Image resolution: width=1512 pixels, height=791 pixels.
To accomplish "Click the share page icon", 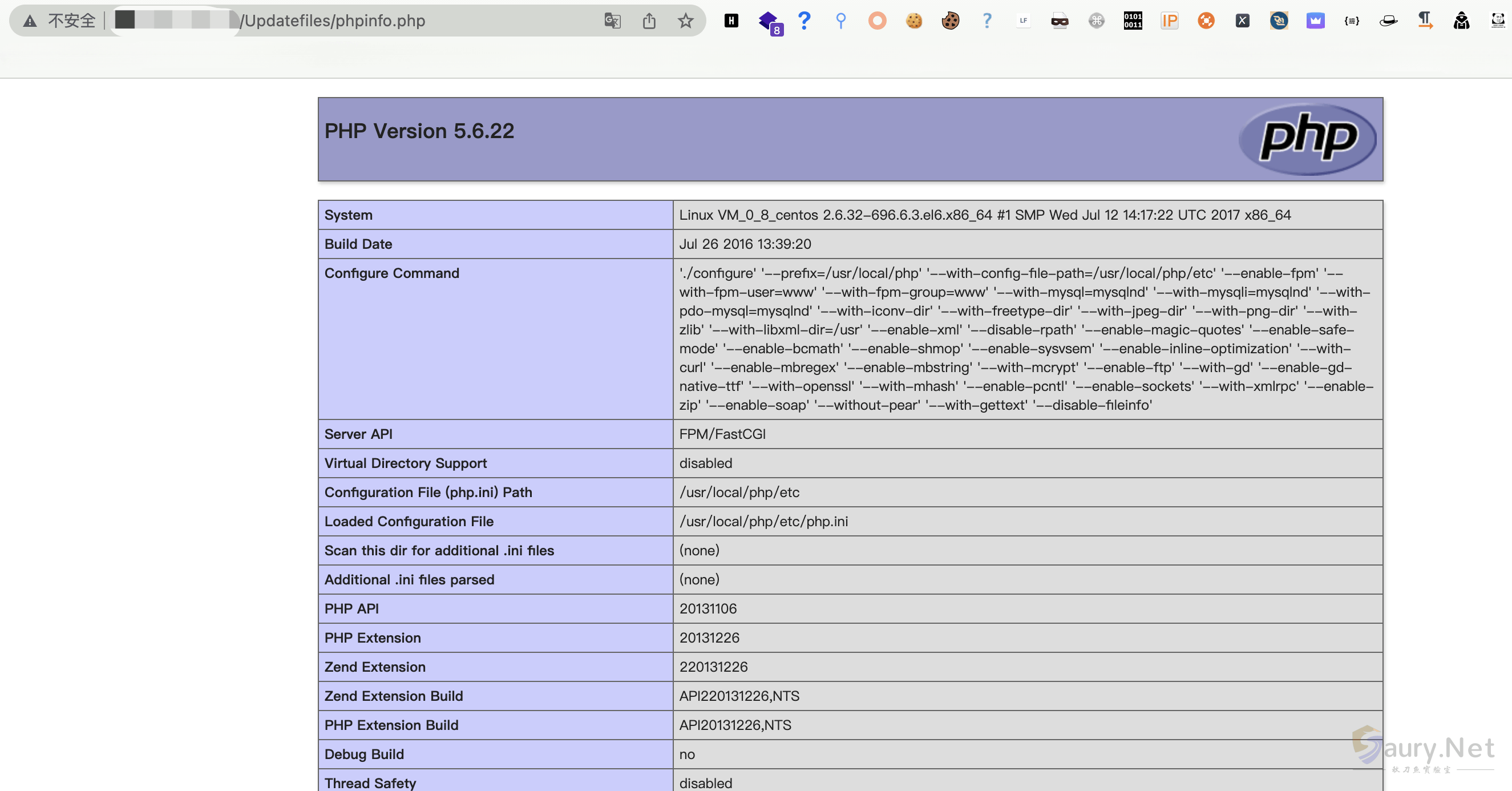I will pyautogui.click(x=649, y=21).
